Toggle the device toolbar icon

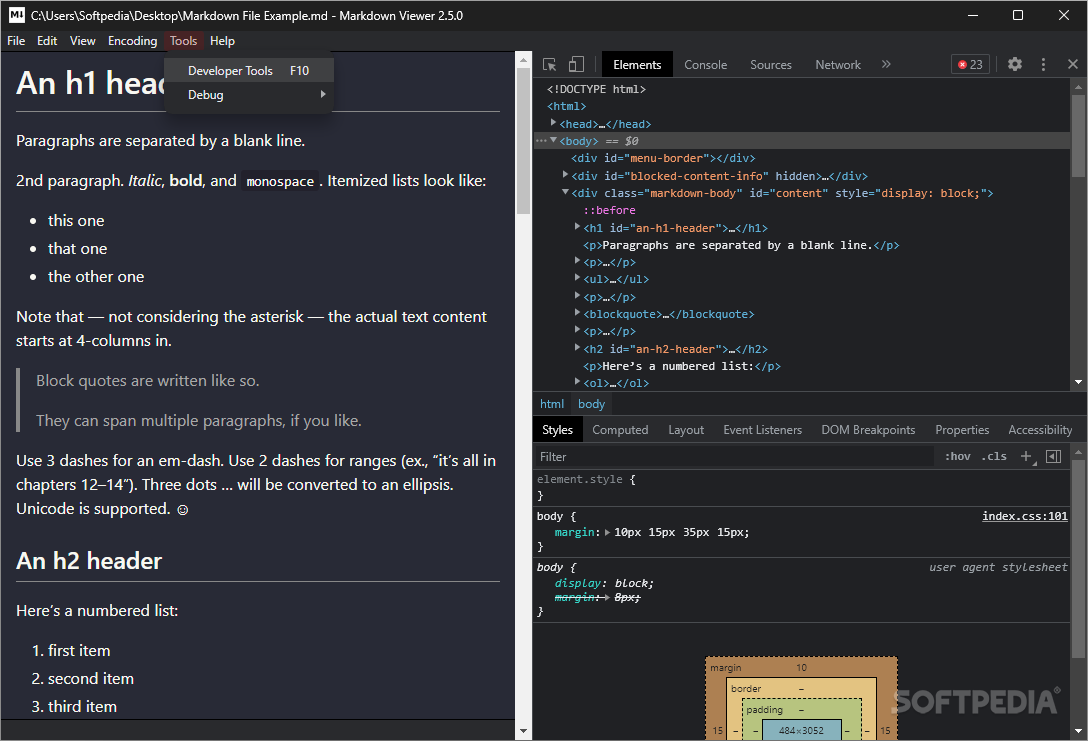[576, 65]
